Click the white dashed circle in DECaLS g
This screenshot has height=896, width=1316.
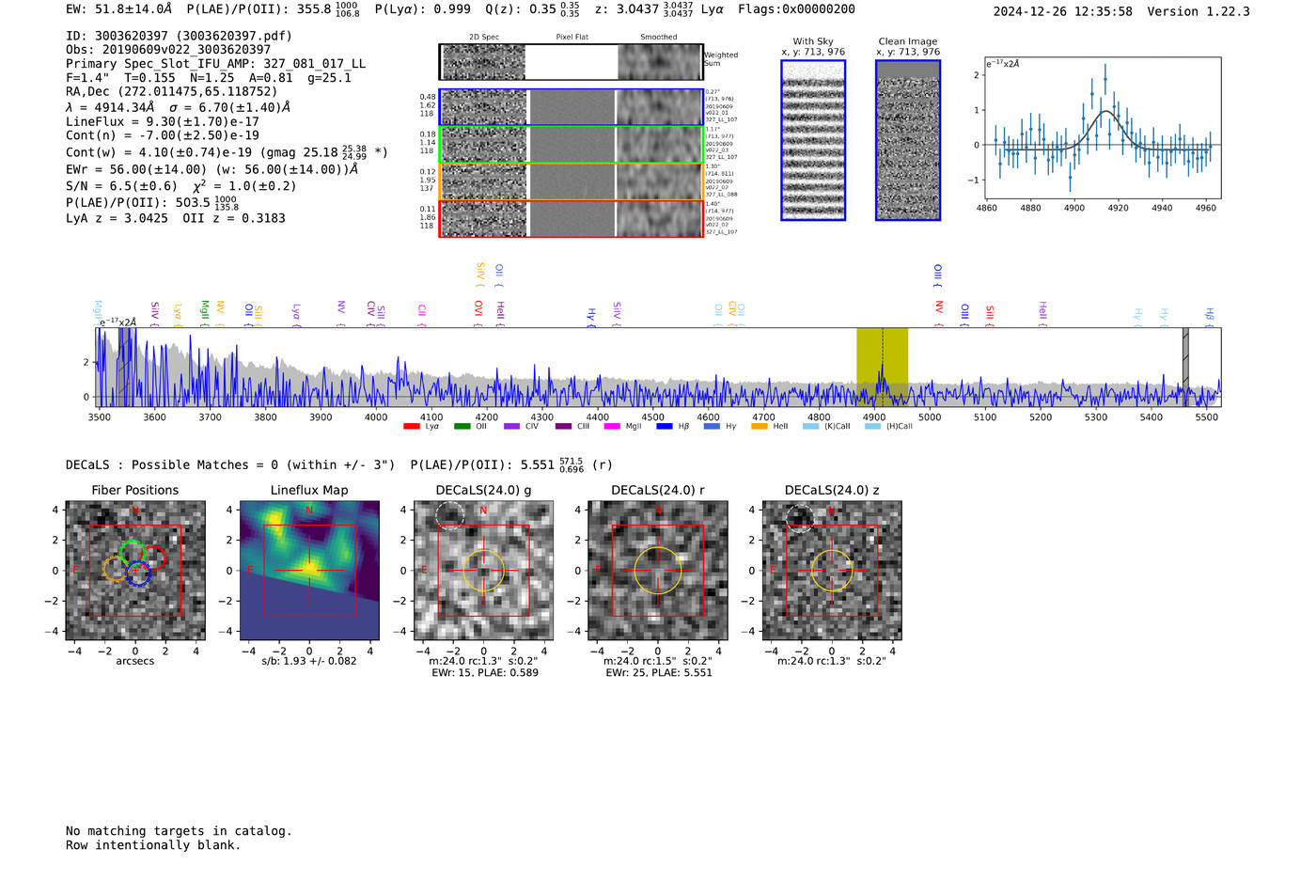[x=450, y=516]
